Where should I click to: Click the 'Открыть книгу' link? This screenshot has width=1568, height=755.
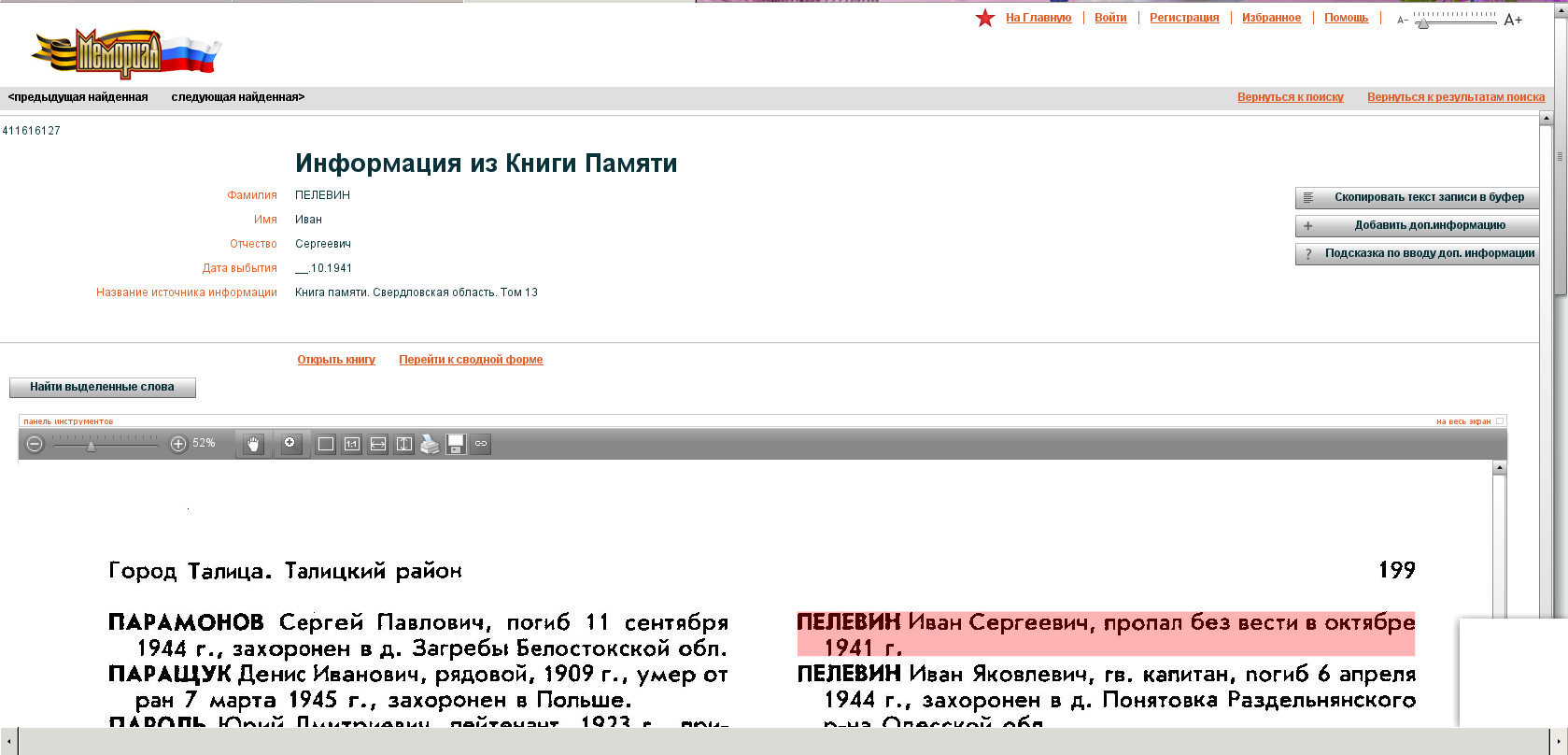click(x=336, y=360)
